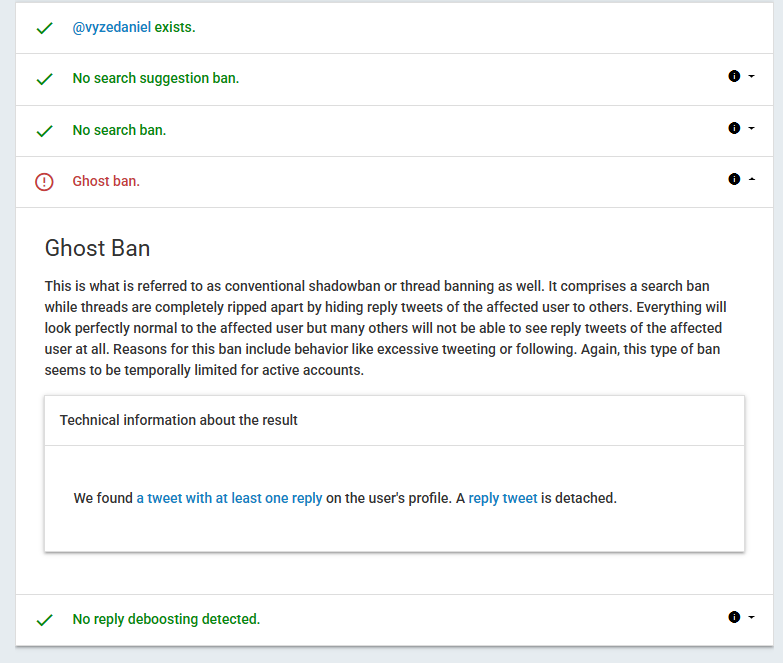Click the info icon in 'Ghost ban' row
Viewport: 783px width, 663px height.
(x=734, y=179)
